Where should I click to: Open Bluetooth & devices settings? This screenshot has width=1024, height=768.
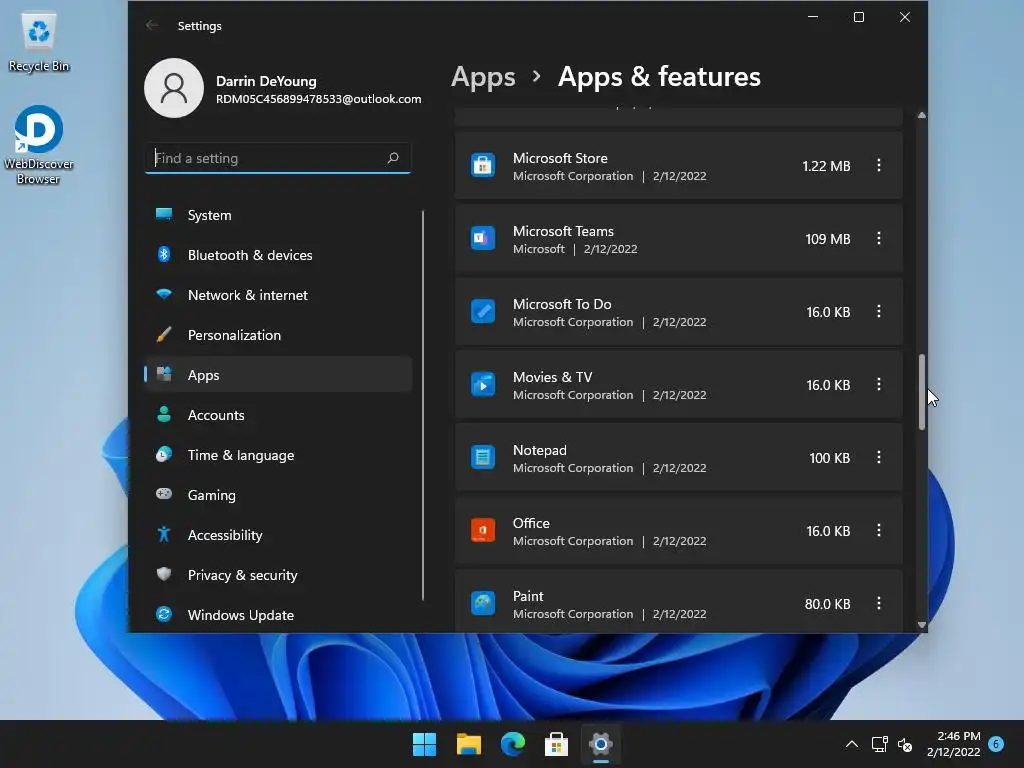click(x=278, y=255)
